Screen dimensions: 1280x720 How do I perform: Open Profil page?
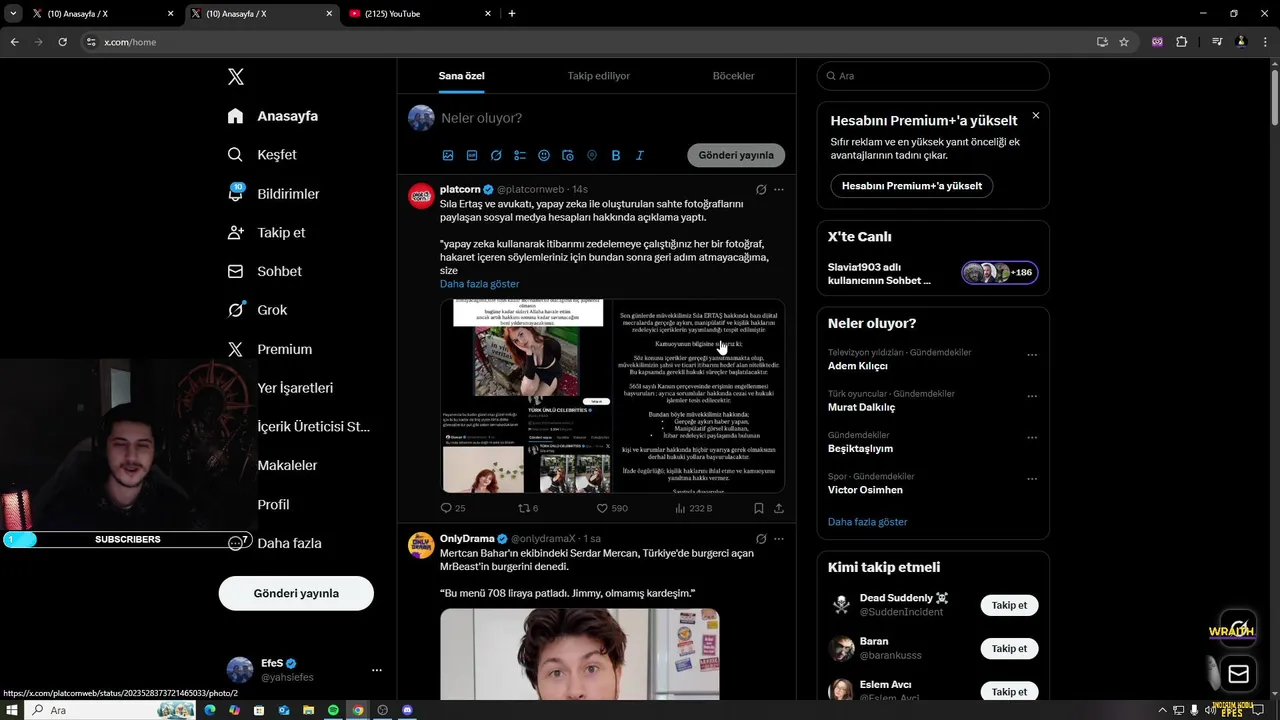[273, 504]
